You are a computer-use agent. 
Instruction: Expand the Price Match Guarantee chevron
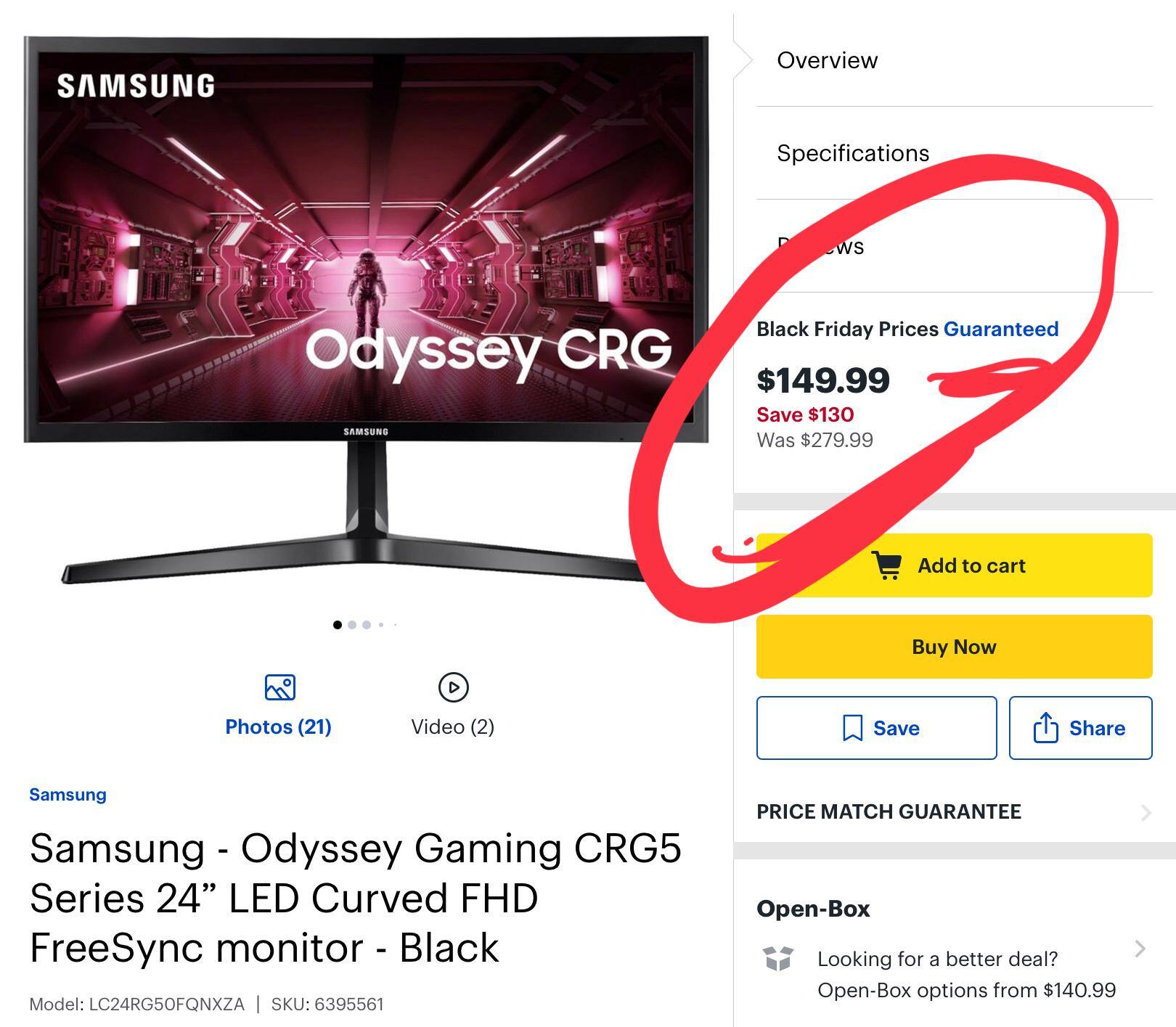pyautogui.click(x=1146, y=812)
